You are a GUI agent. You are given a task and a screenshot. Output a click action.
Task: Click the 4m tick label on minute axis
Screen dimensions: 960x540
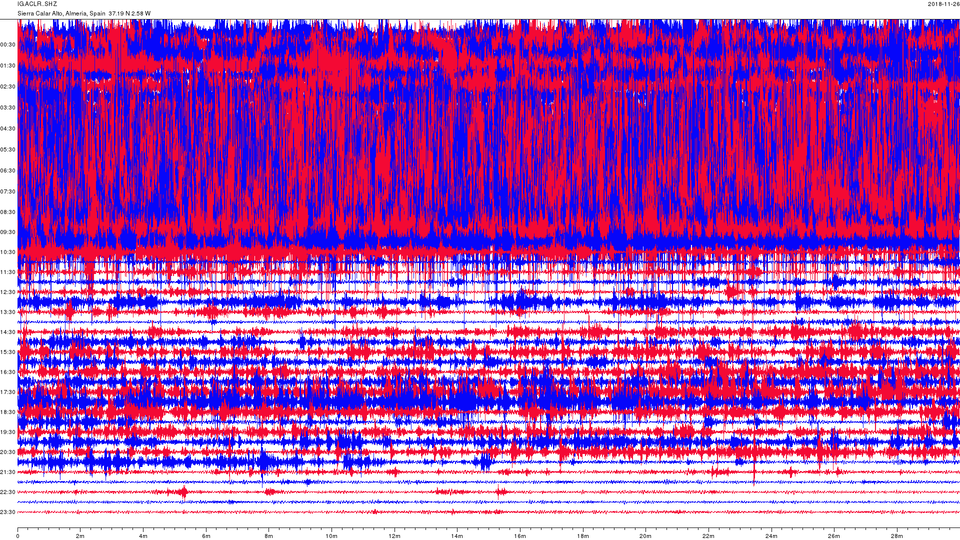pyautogui.click(x=143, y=536)
